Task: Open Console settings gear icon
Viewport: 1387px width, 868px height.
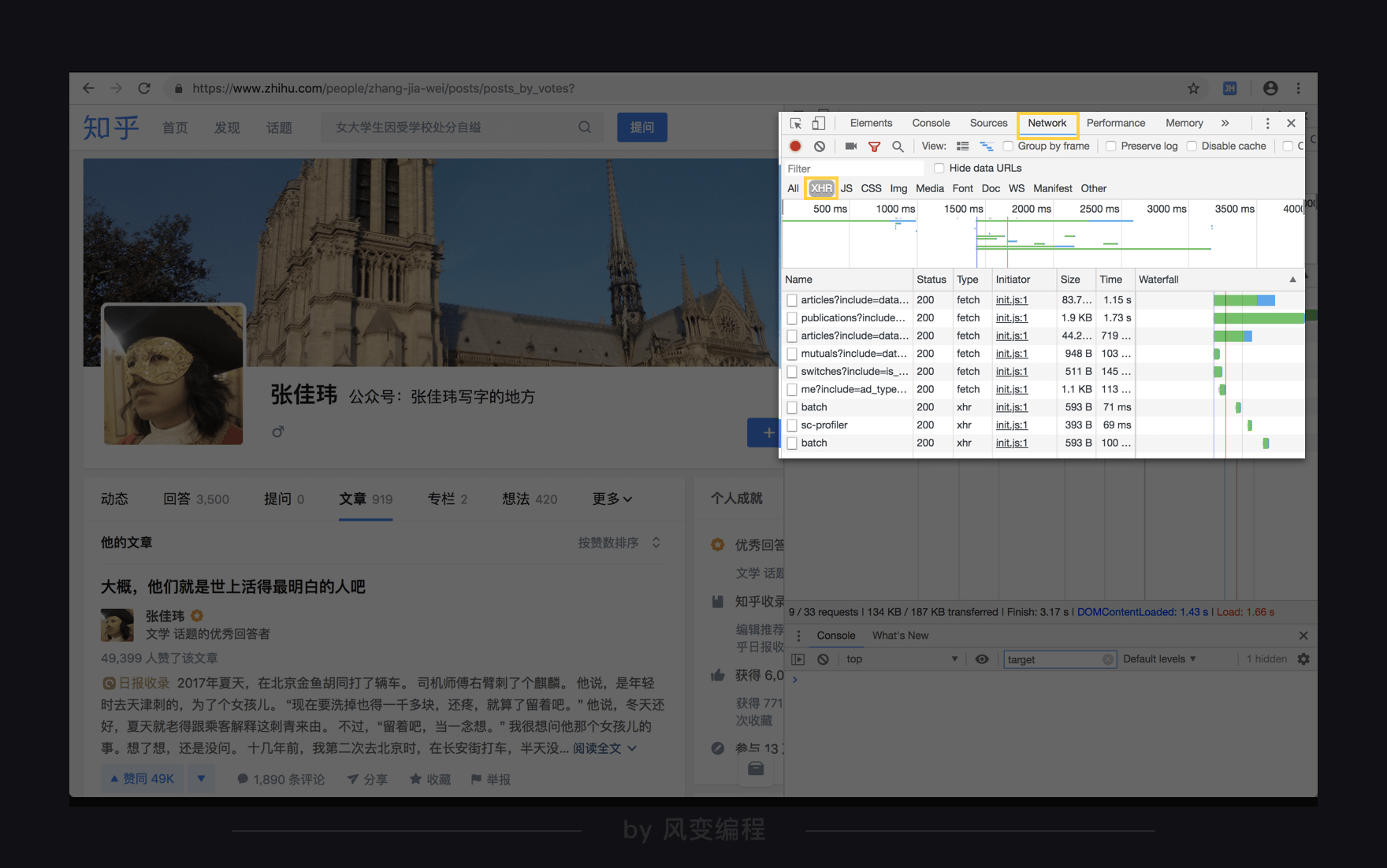Action: click(x=1304, y=658)
